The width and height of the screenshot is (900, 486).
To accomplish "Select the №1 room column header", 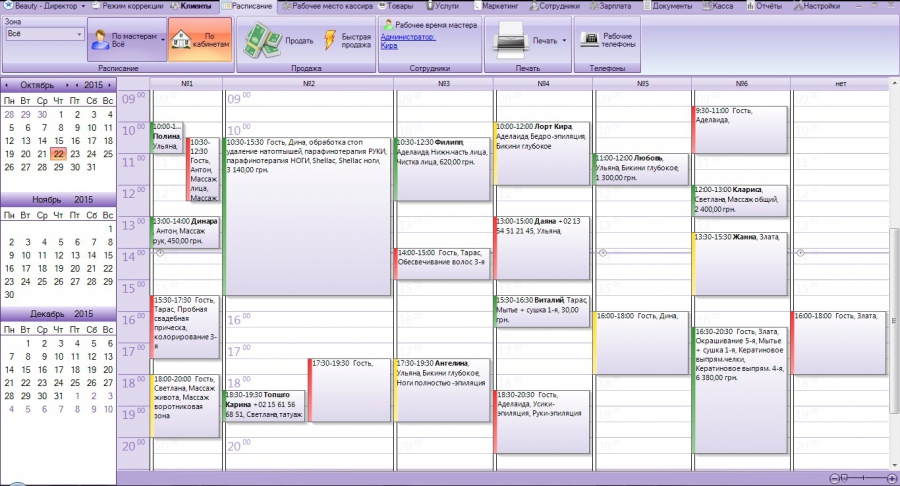I will point(187,84).
